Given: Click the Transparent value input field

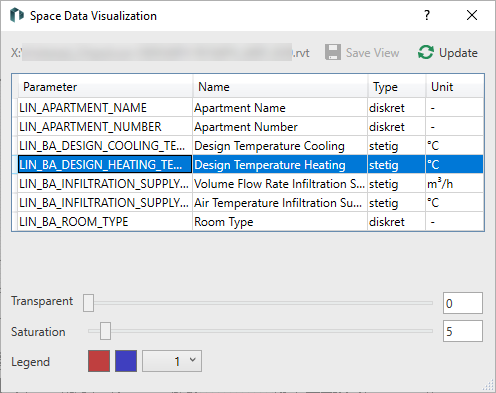Looking at the screenshot, I should [x=463, y=303].
